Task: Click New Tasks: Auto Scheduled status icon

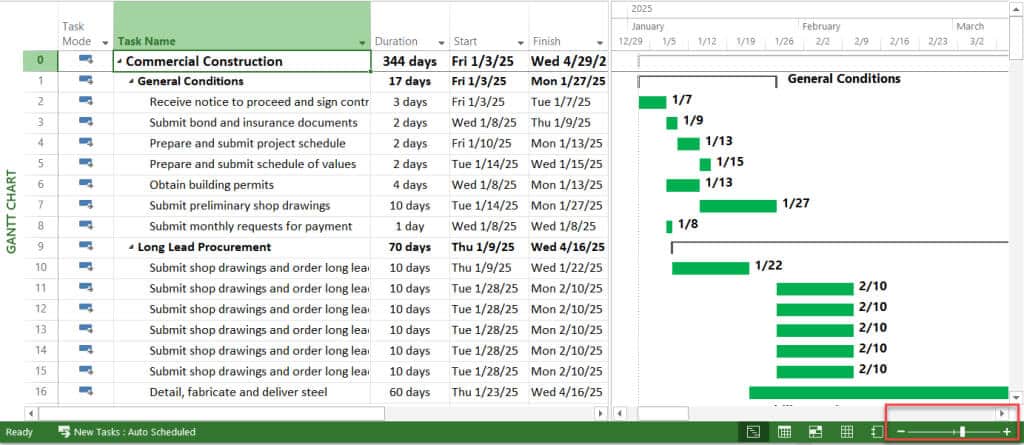Action: coord(65,432)
